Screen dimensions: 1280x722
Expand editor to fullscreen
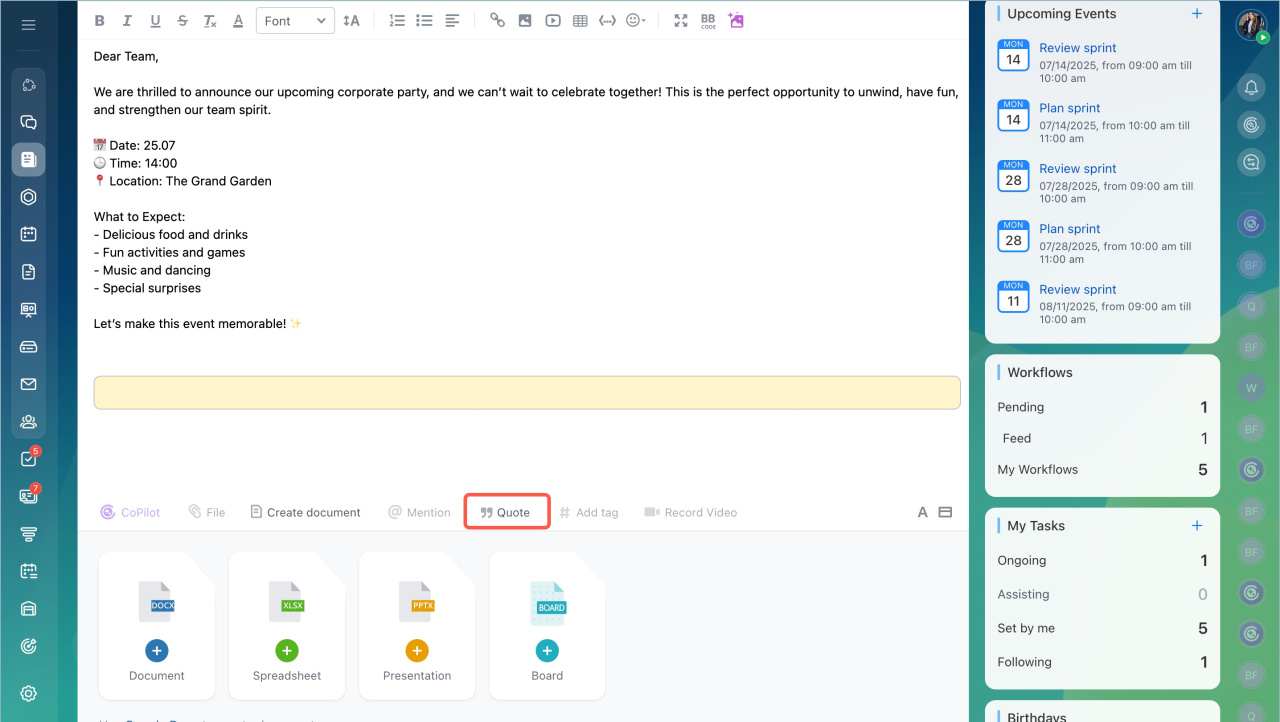pyautogui.click(x=681, y=21)
